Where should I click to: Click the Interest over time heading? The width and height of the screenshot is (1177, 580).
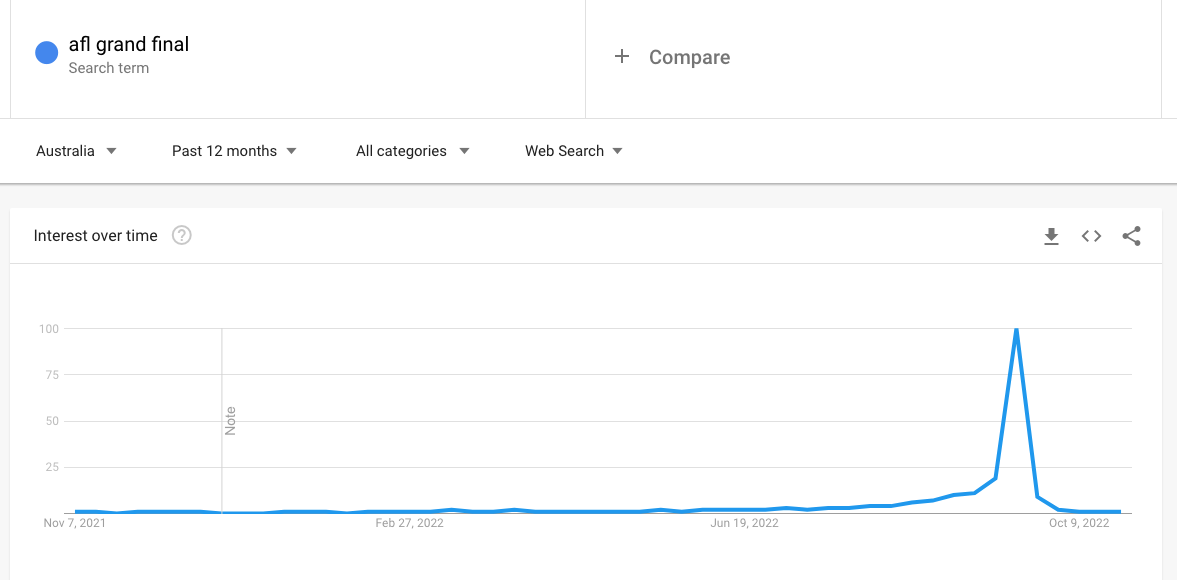[x=96, y=236]
